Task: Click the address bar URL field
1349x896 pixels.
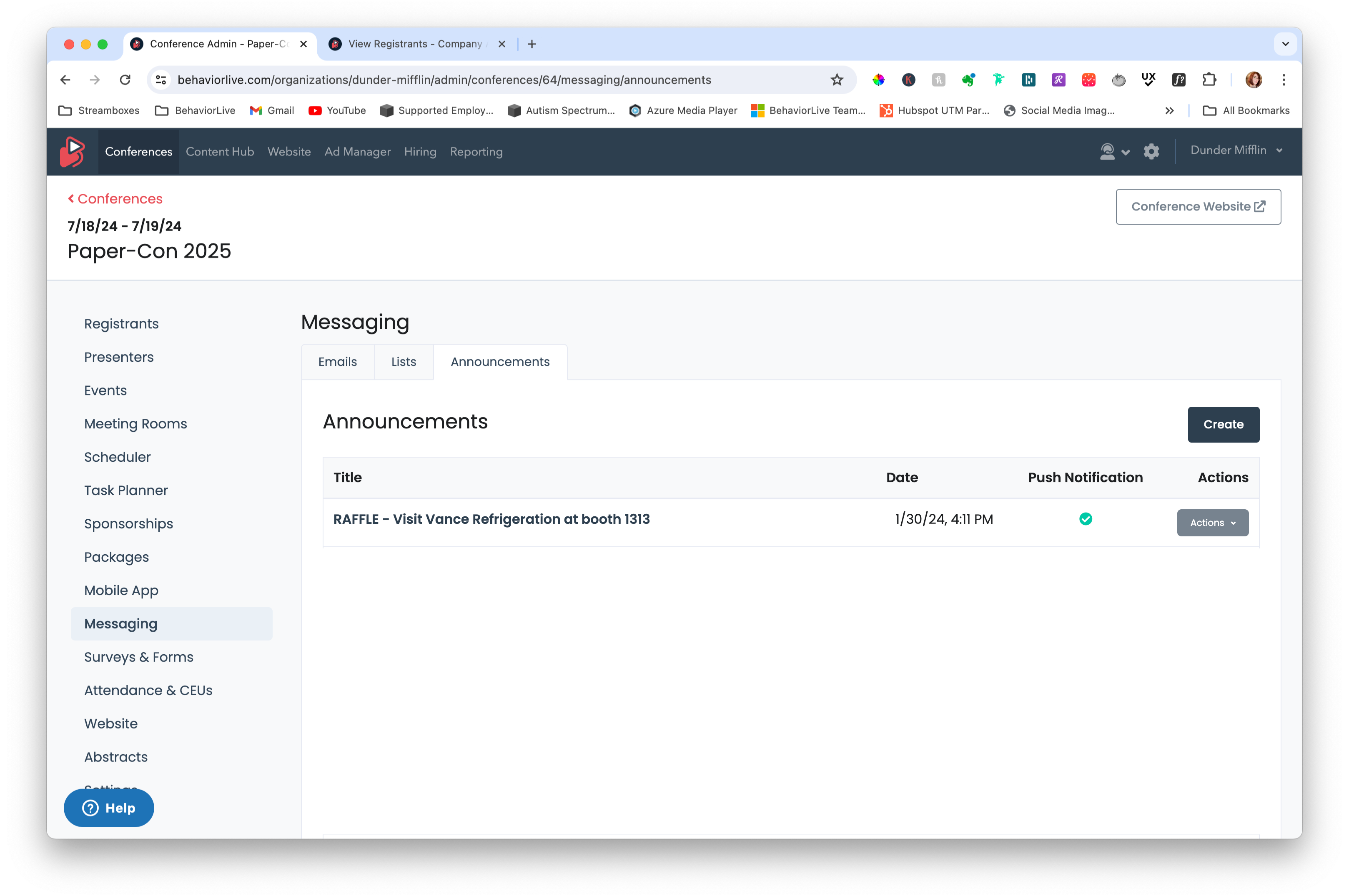Action: 444,80
